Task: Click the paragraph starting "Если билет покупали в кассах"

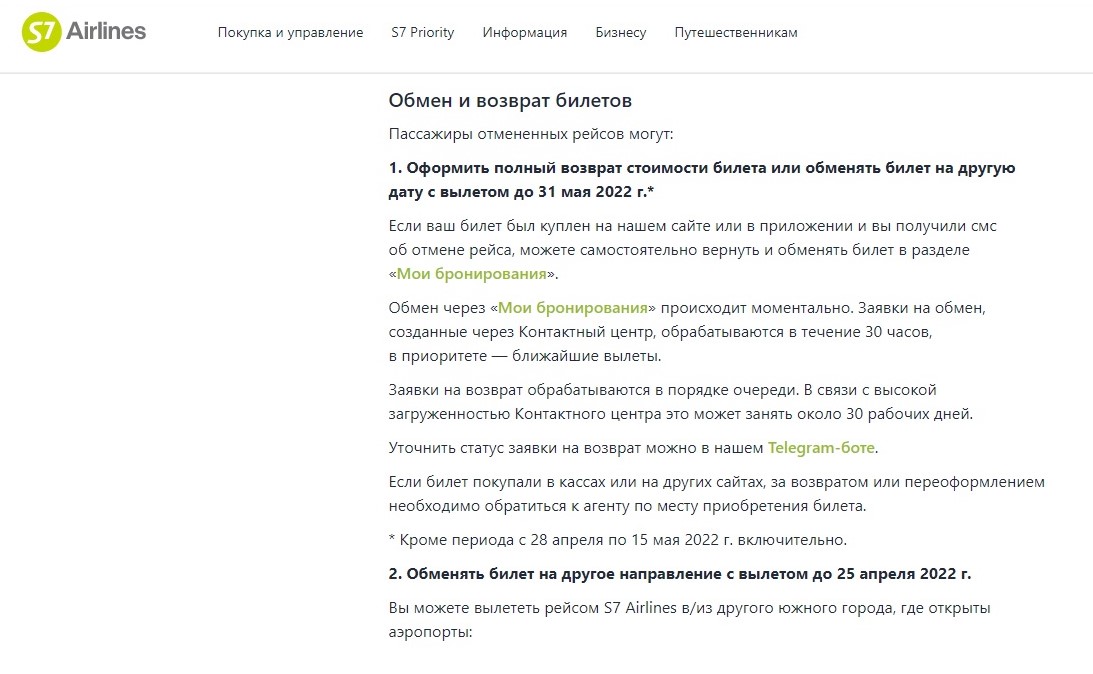Action: point(716,493)
